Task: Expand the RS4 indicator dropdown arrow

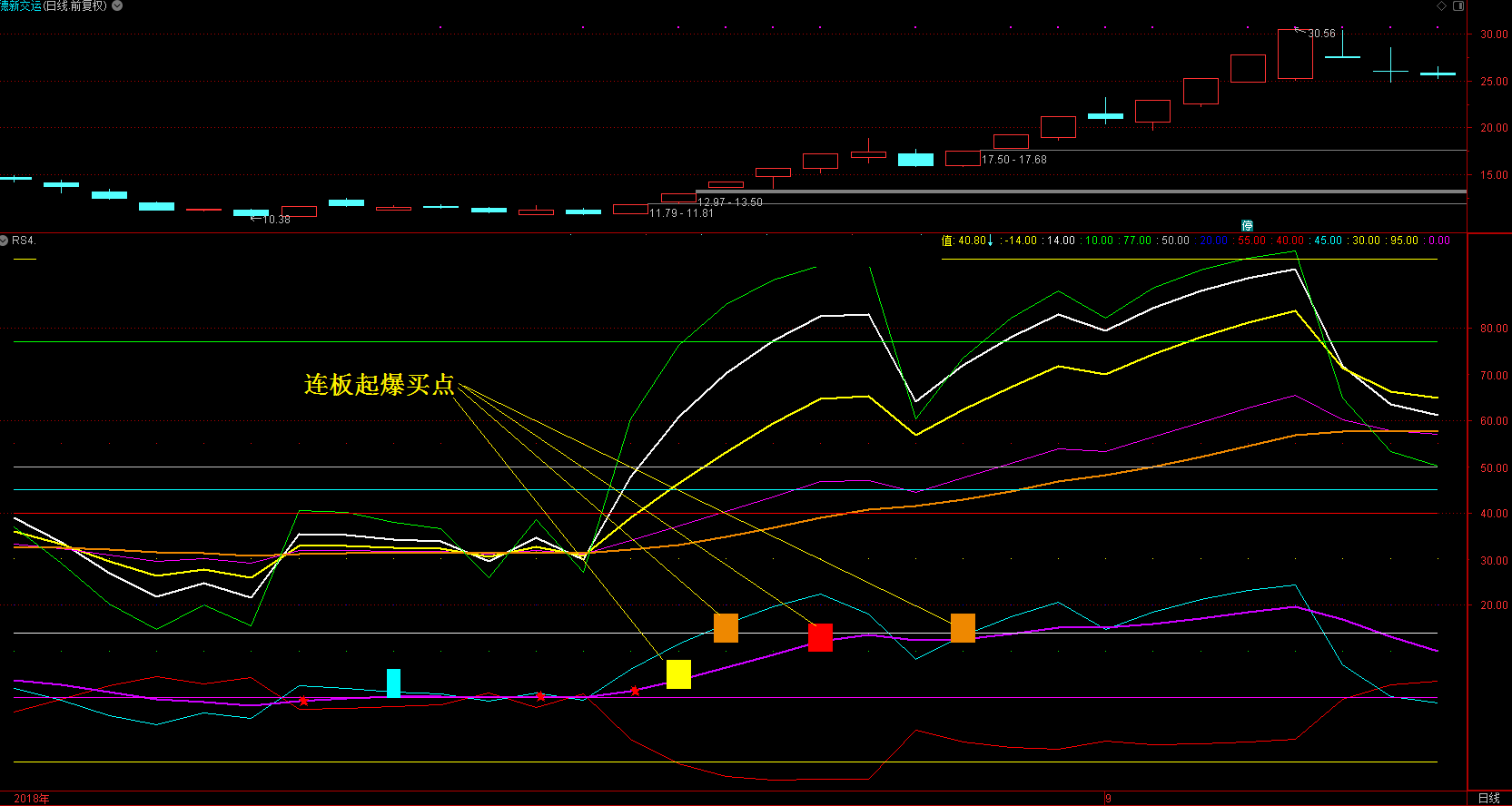Action: [4, 241]
